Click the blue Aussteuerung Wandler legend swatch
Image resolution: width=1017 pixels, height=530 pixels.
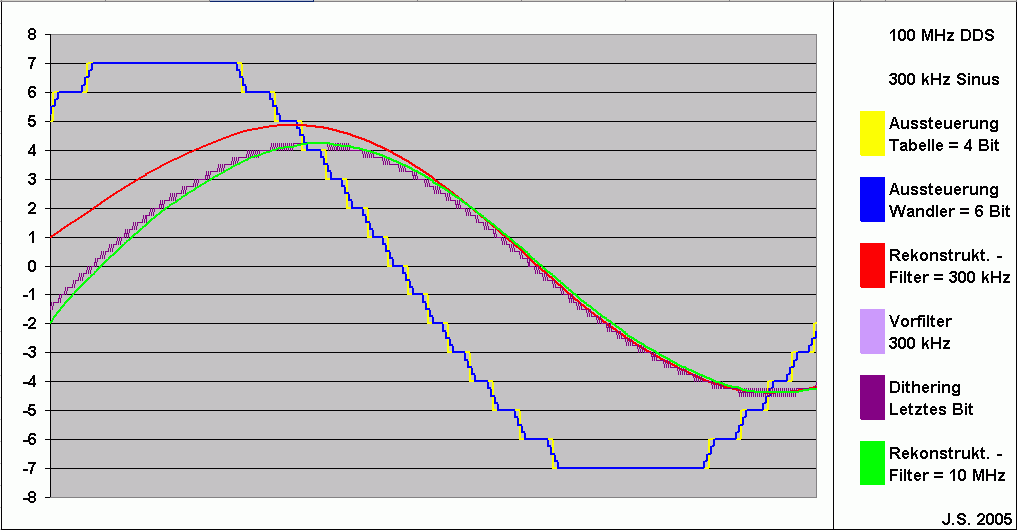[872, 200]
